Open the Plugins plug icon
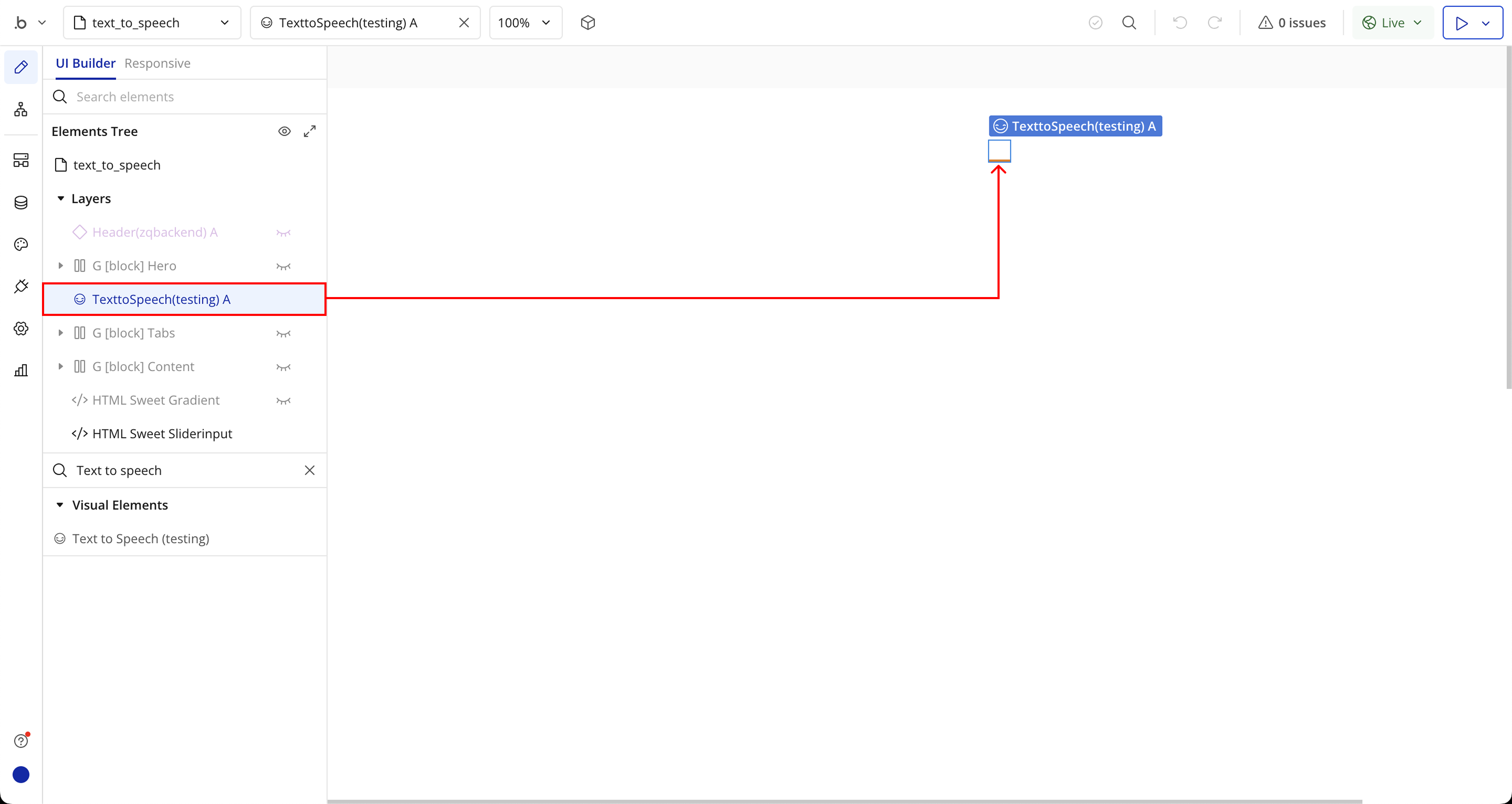Screen dimensions: 1512x804 coord(21,287)
